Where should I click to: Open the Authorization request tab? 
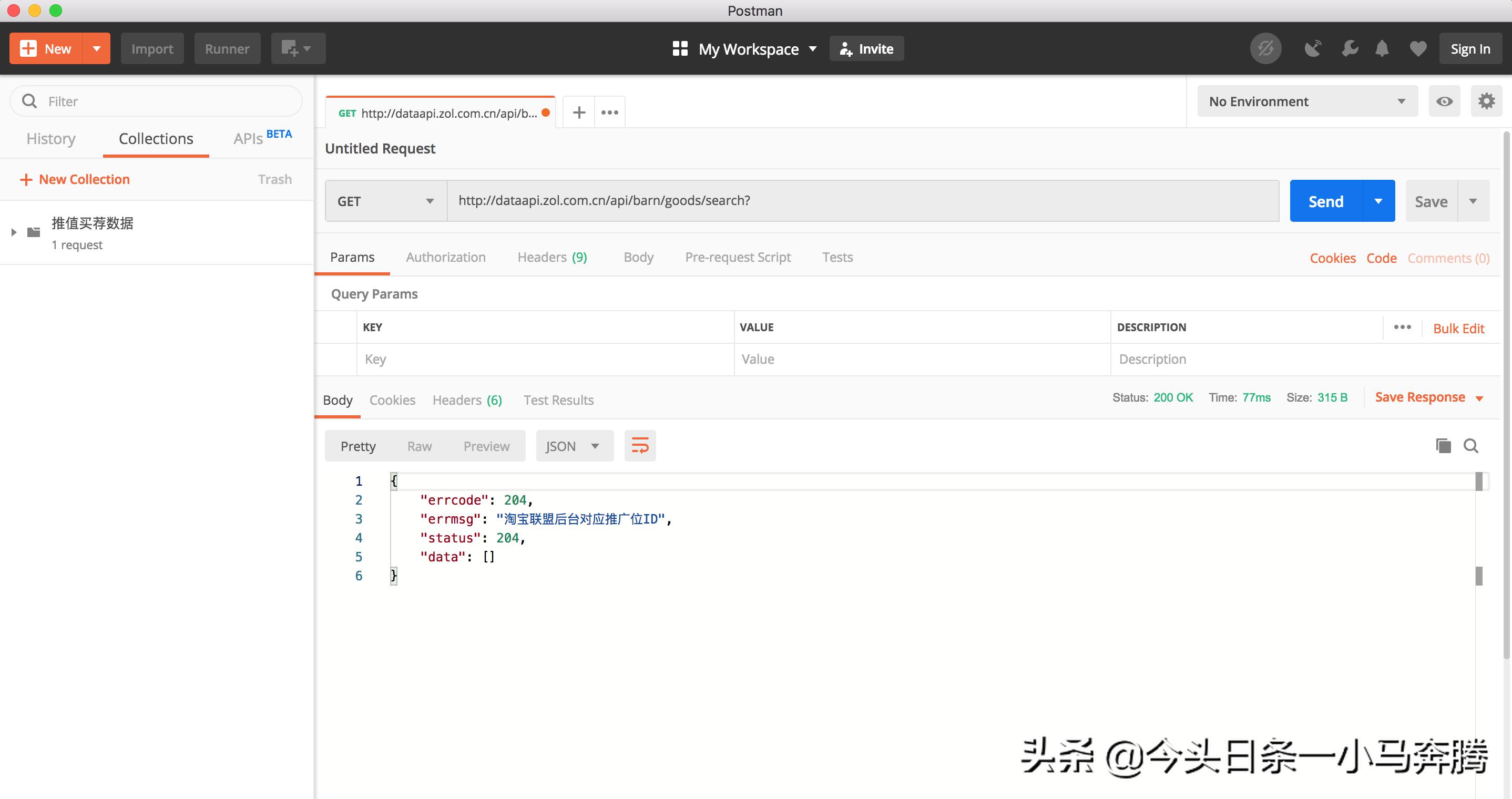445,257
